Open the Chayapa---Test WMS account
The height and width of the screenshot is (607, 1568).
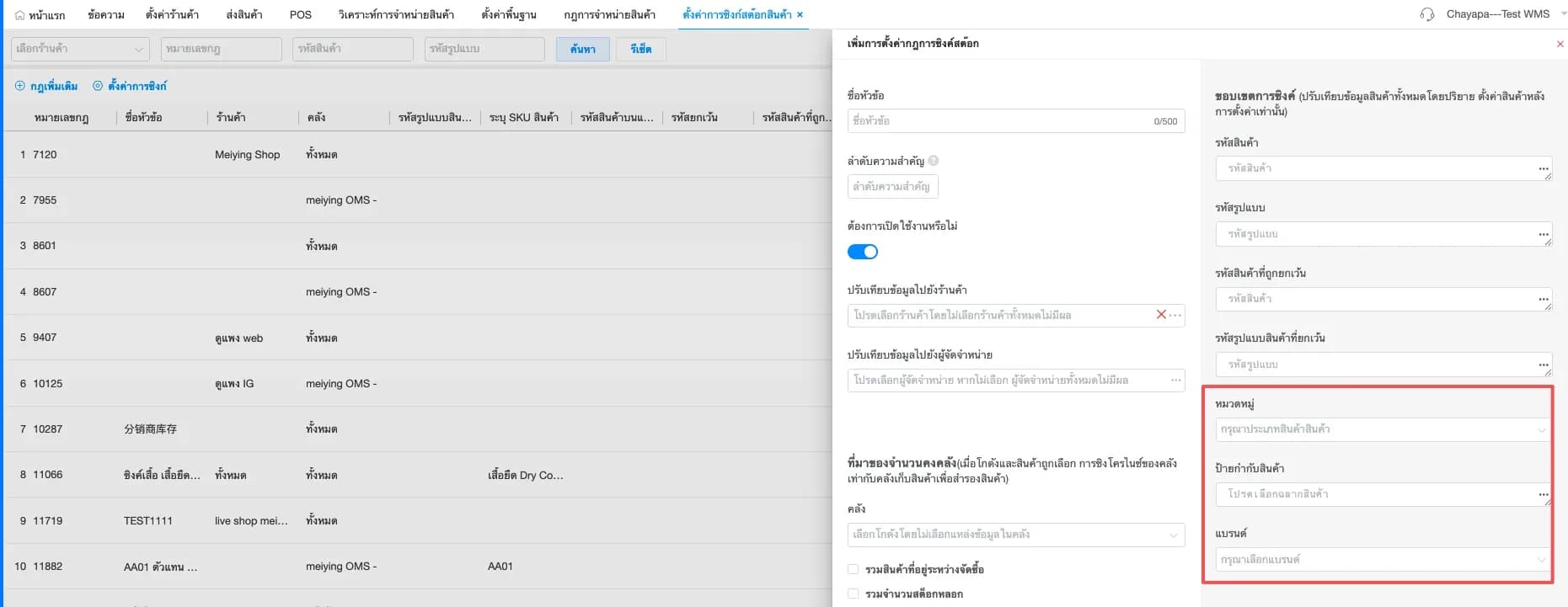coord(1498,14)
